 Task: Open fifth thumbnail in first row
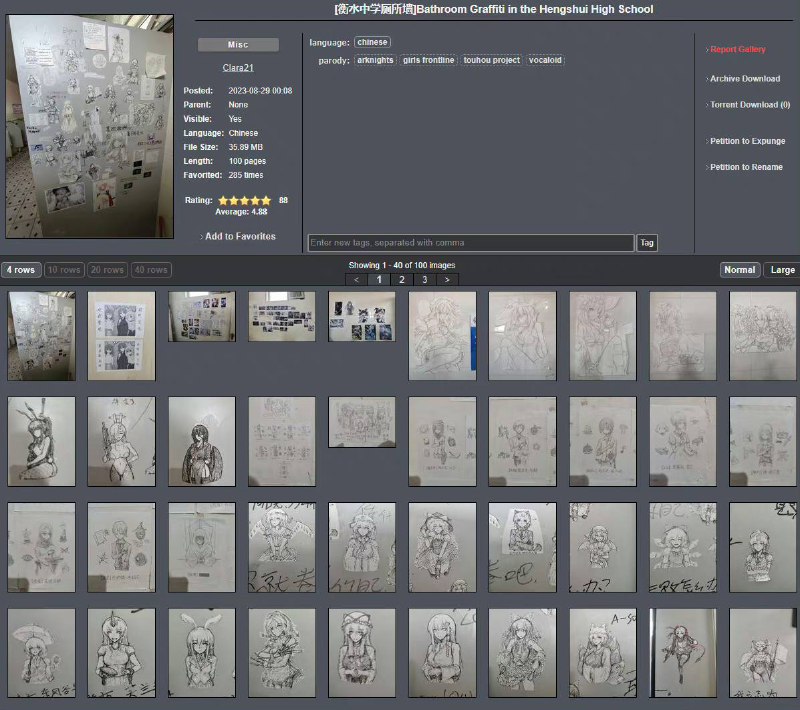(362, 316)
